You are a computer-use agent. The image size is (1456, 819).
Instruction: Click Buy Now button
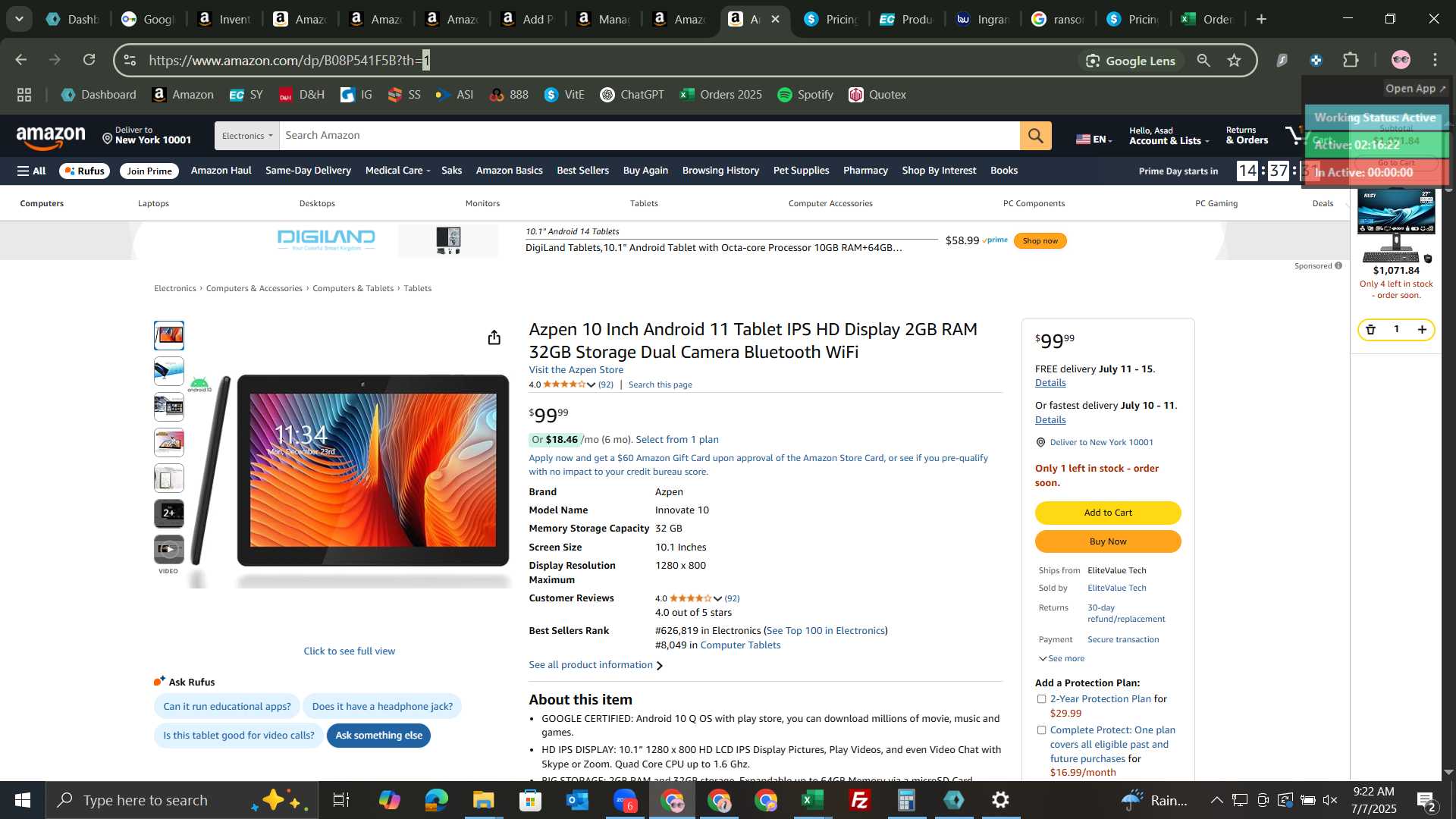click(1108, 541)
